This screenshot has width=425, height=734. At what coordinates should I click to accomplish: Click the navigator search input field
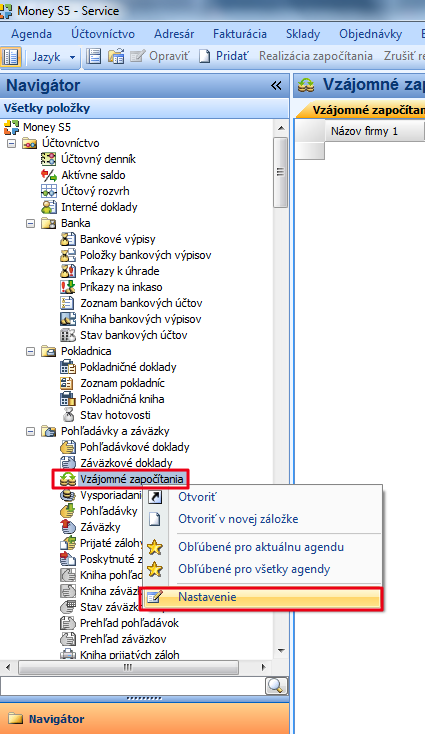(x=132, y=686)
